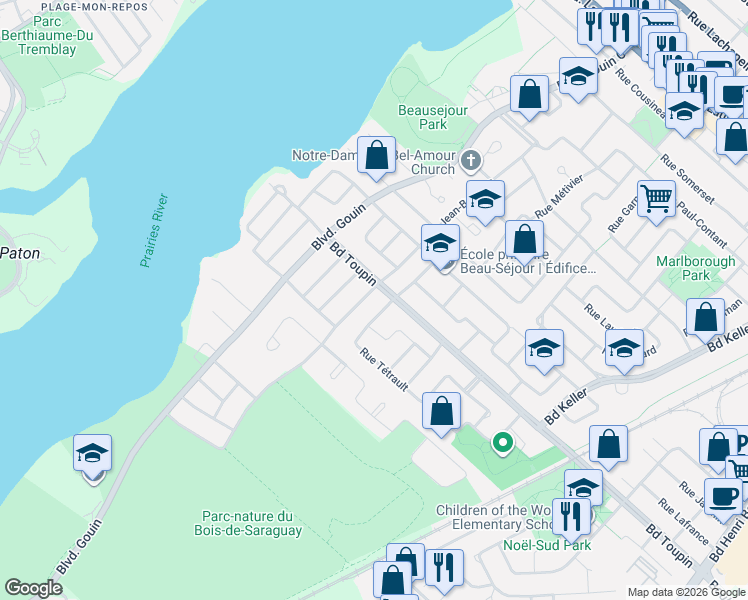Screen dimensions: 748x600
Task: Select shopping bag marker above Beausejour Park
Action: click(530, 95)
